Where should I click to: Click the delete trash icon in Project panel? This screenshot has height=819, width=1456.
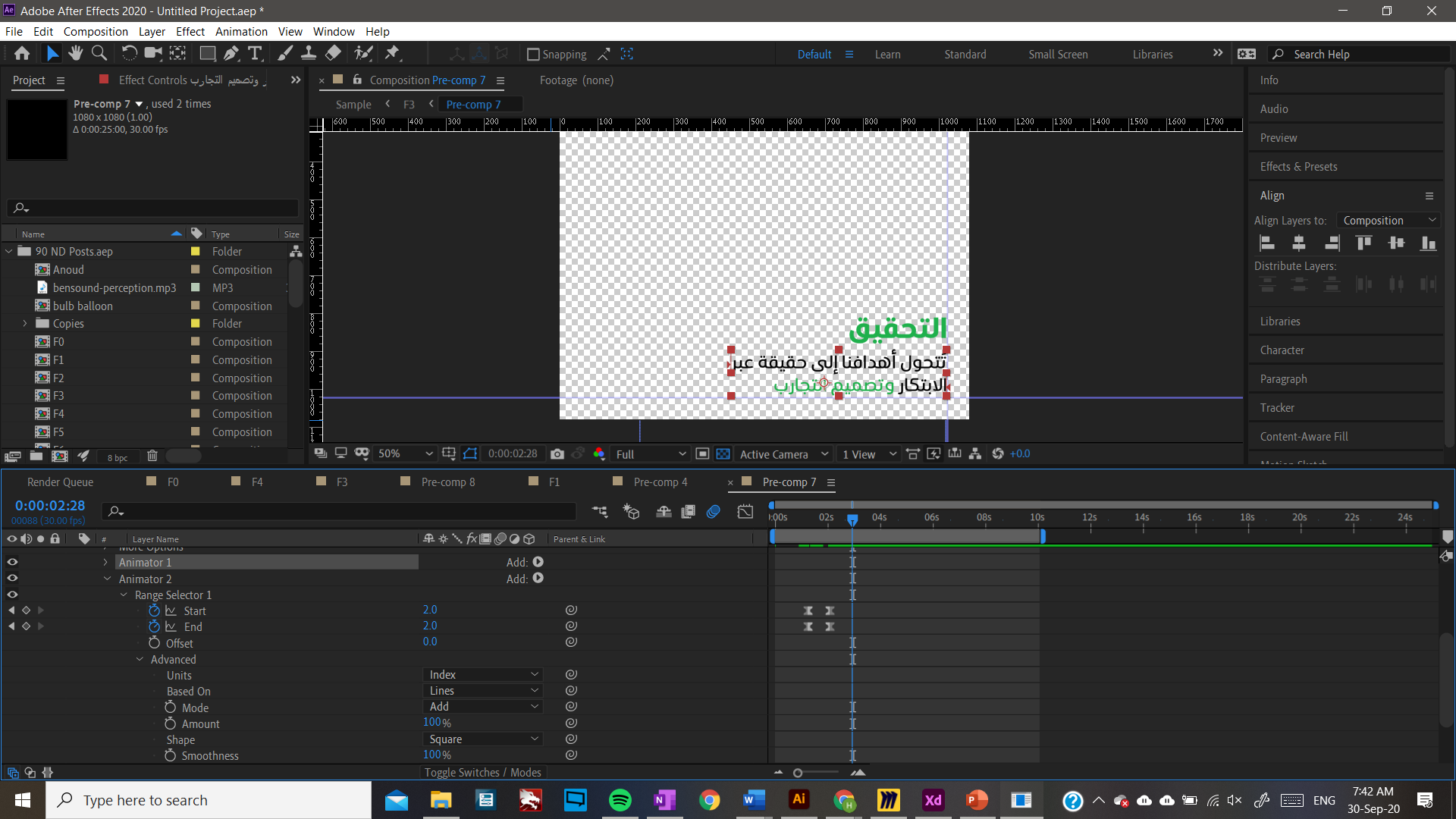point(152,456)
